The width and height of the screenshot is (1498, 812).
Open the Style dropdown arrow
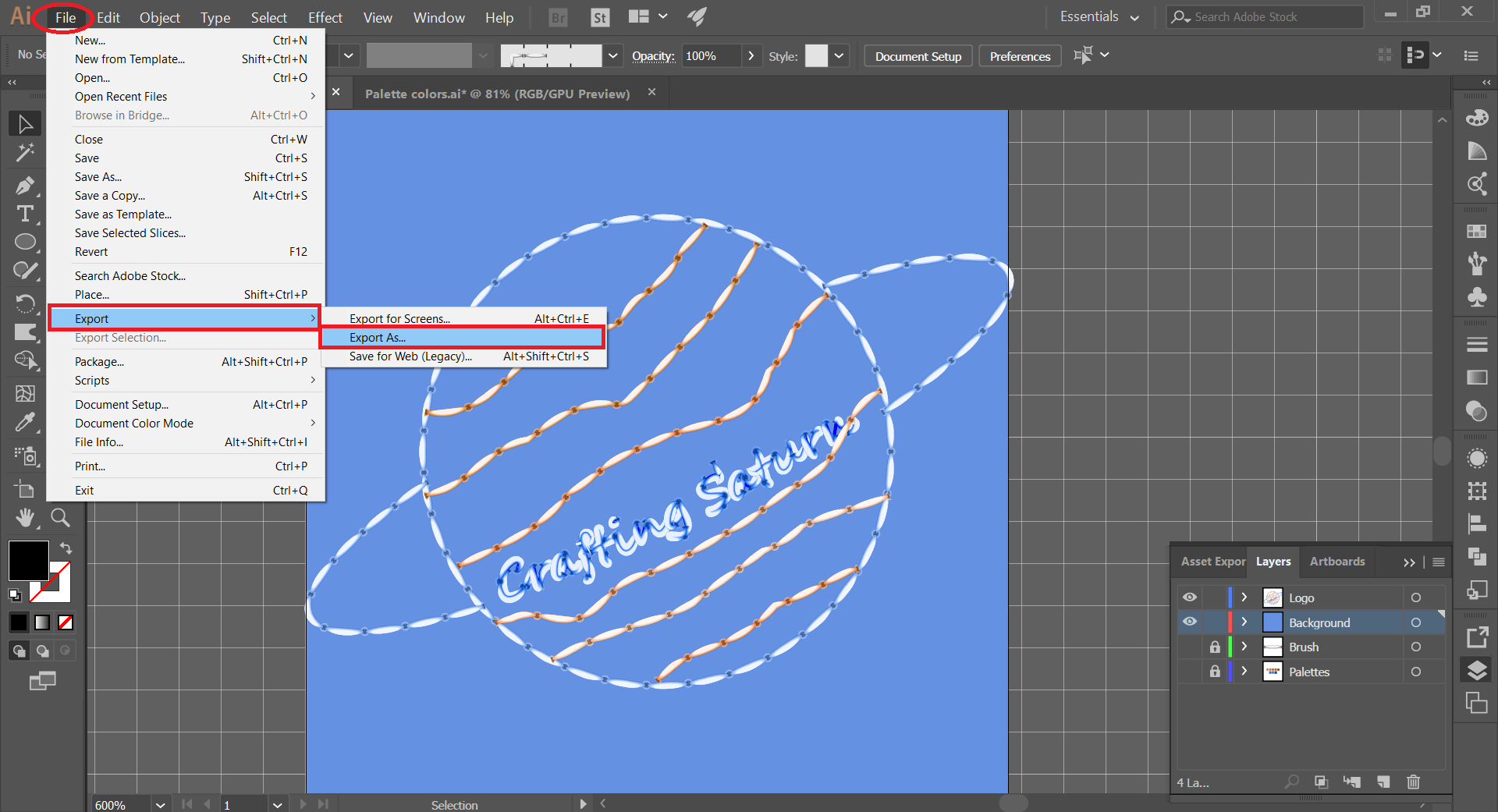point(839,55)
